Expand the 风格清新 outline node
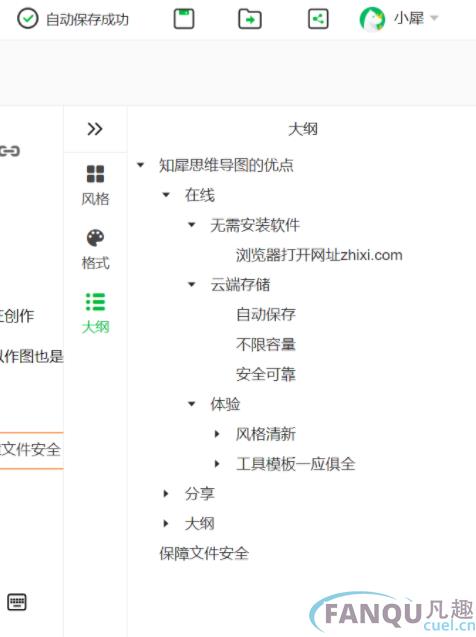 pos(217,434)
